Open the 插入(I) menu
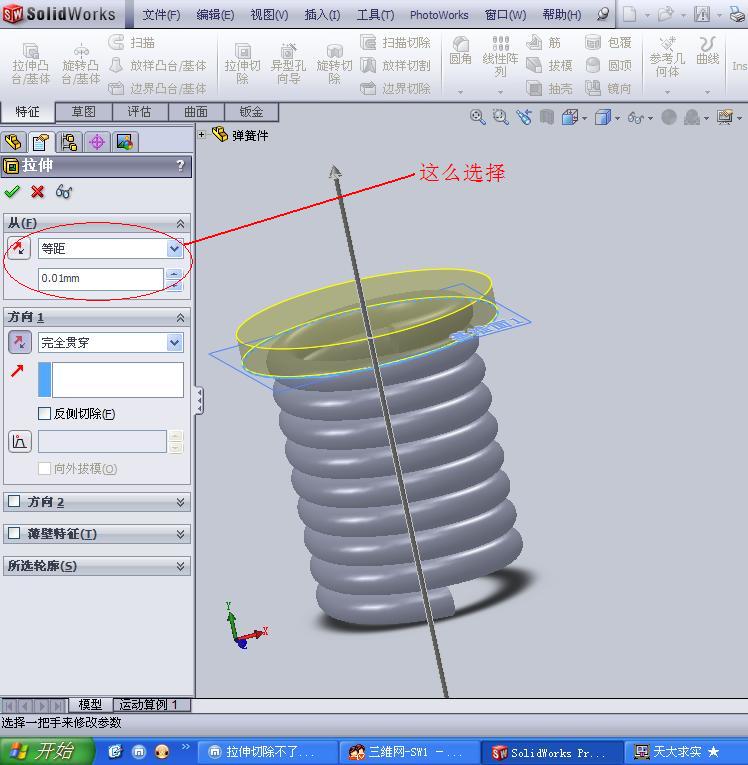 pos(323,15)
